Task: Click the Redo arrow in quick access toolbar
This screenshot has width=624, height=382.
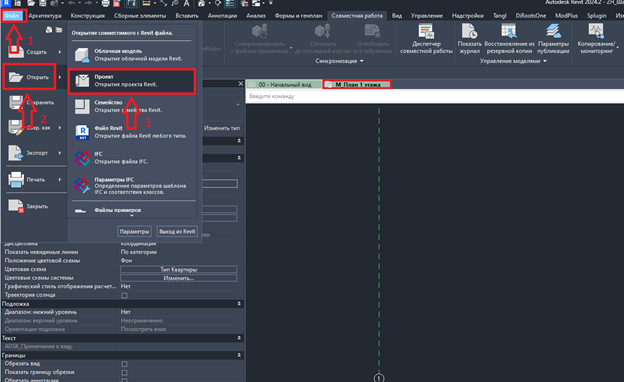Action: click(x=88, y=3)
